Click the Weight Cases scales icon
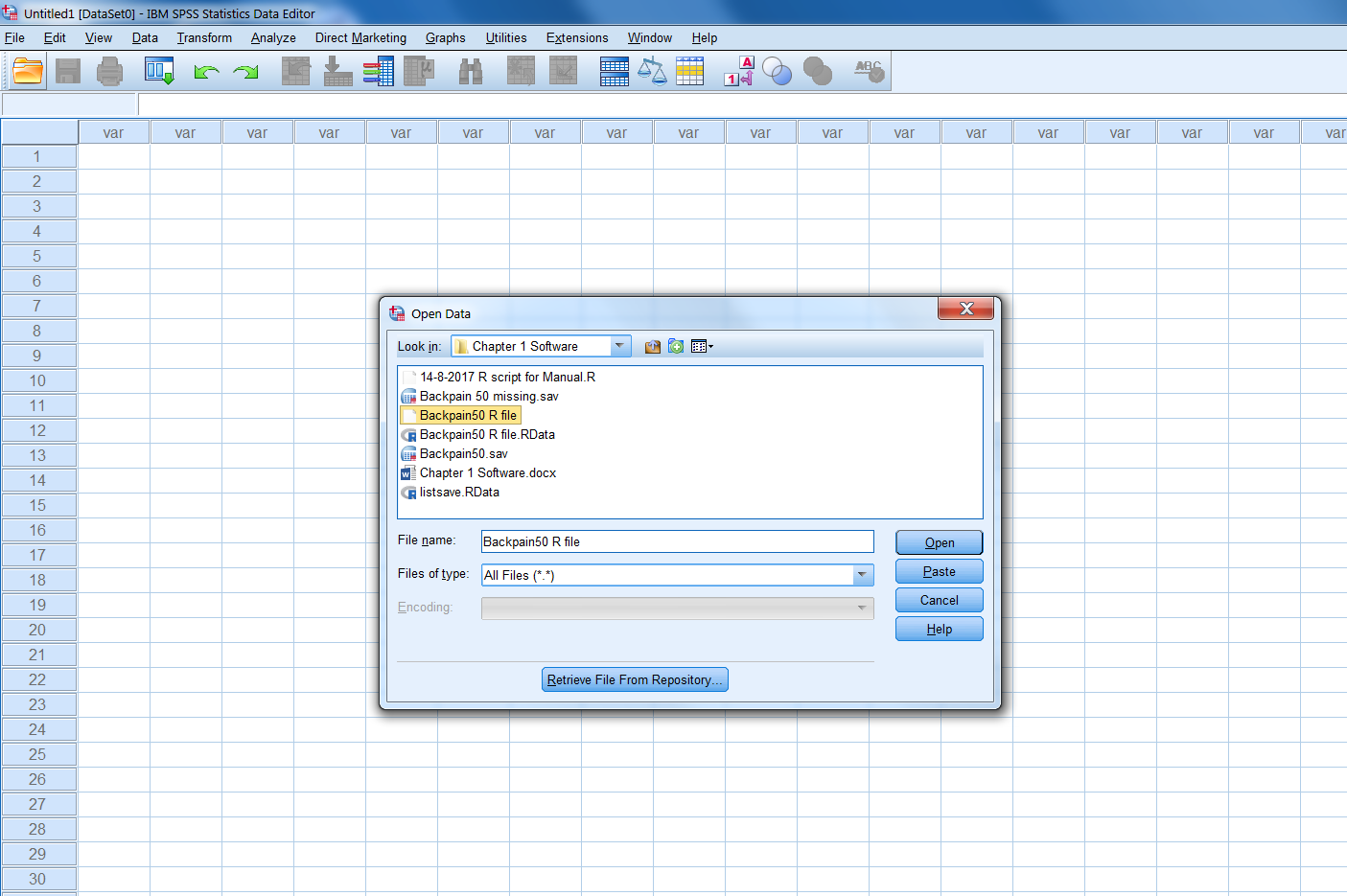The height and width of the screenshot is (896, 1347). (x=652, y=72)
